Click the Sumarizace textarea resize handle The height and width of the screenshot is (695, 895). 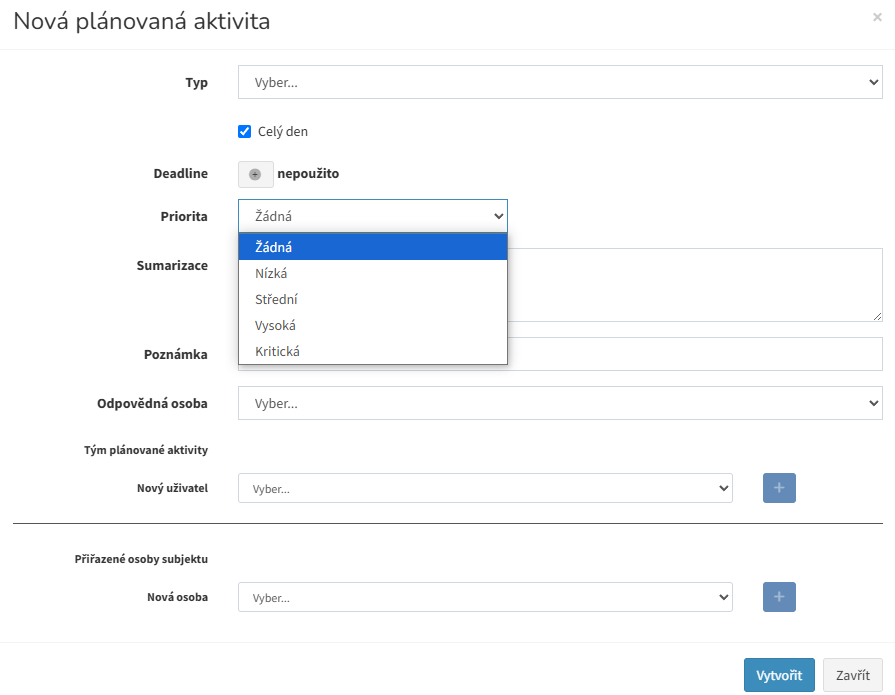coord(877,317)
